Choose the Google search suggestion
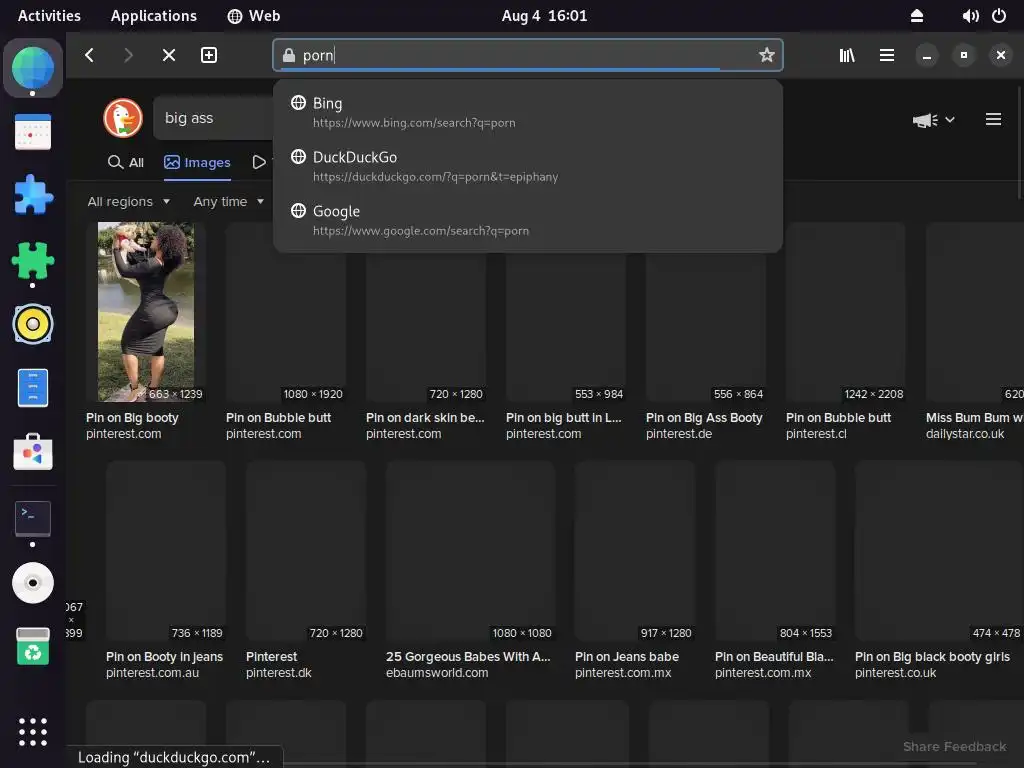 [528, 221]
